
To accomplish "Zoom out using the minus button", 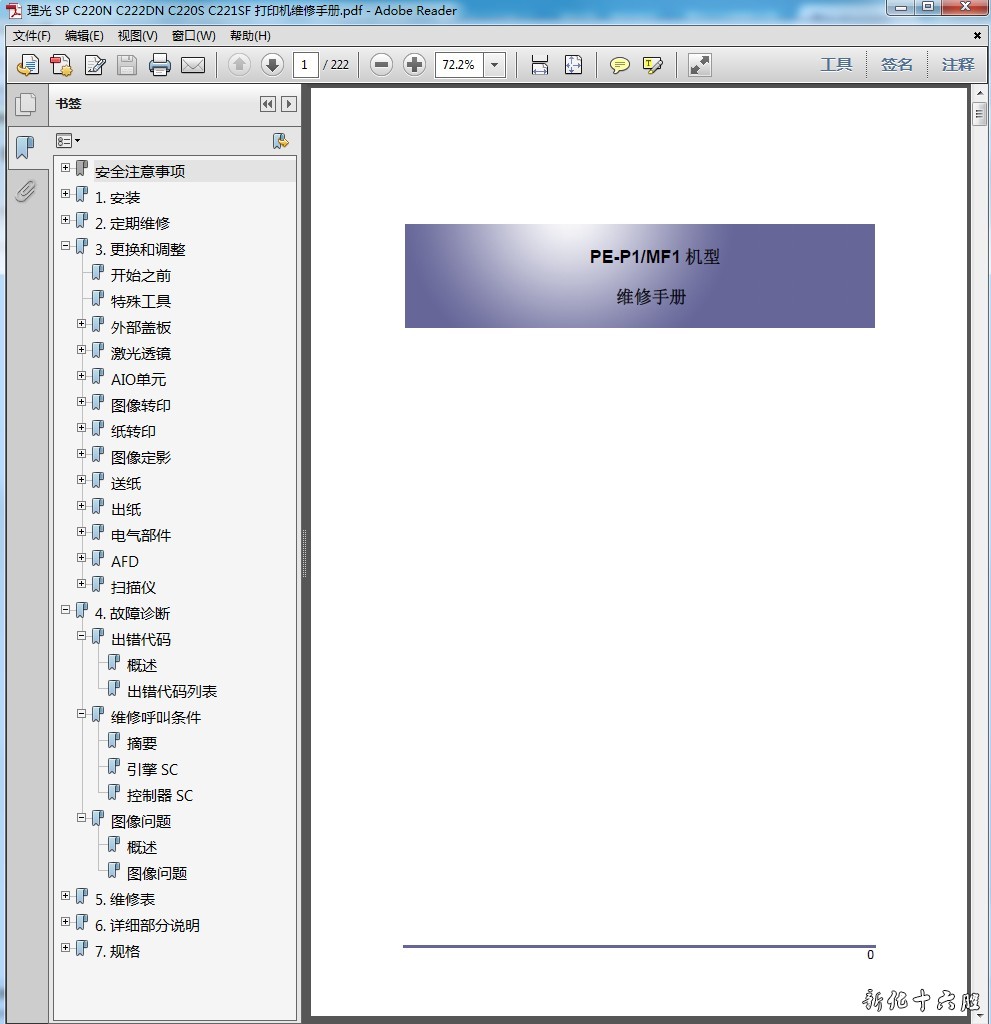I will [381, 65].
